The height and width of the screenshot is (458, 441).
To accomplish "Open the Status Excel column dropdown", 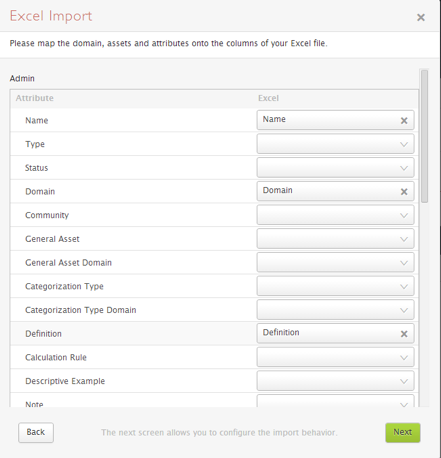I will click(x=335, y=168).
